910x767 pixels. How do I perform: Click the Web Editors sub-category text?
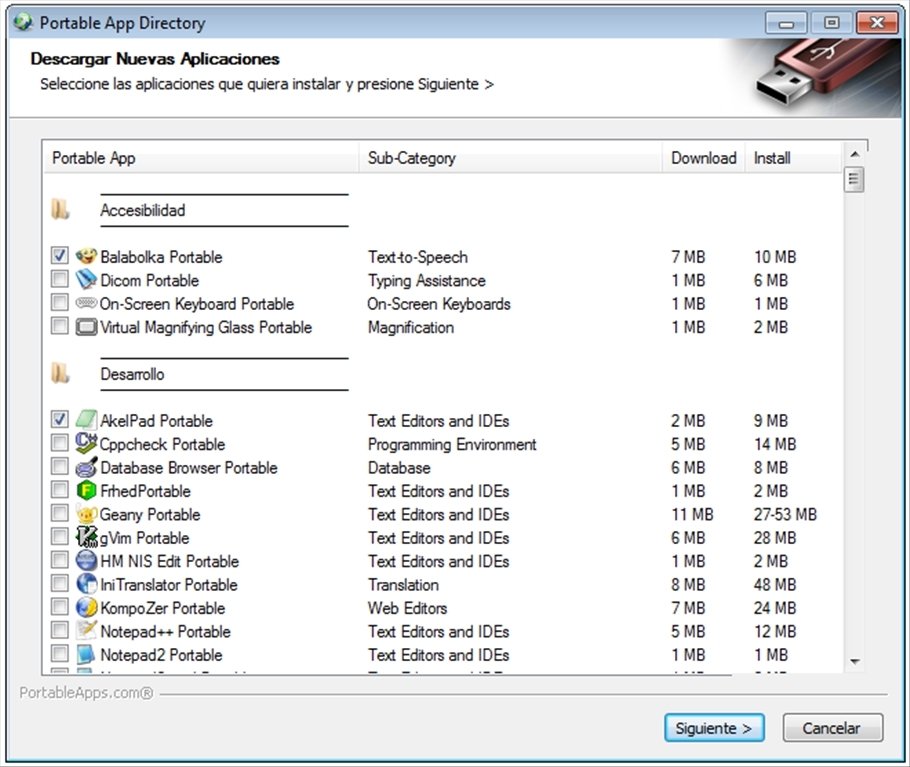point(407,608)
